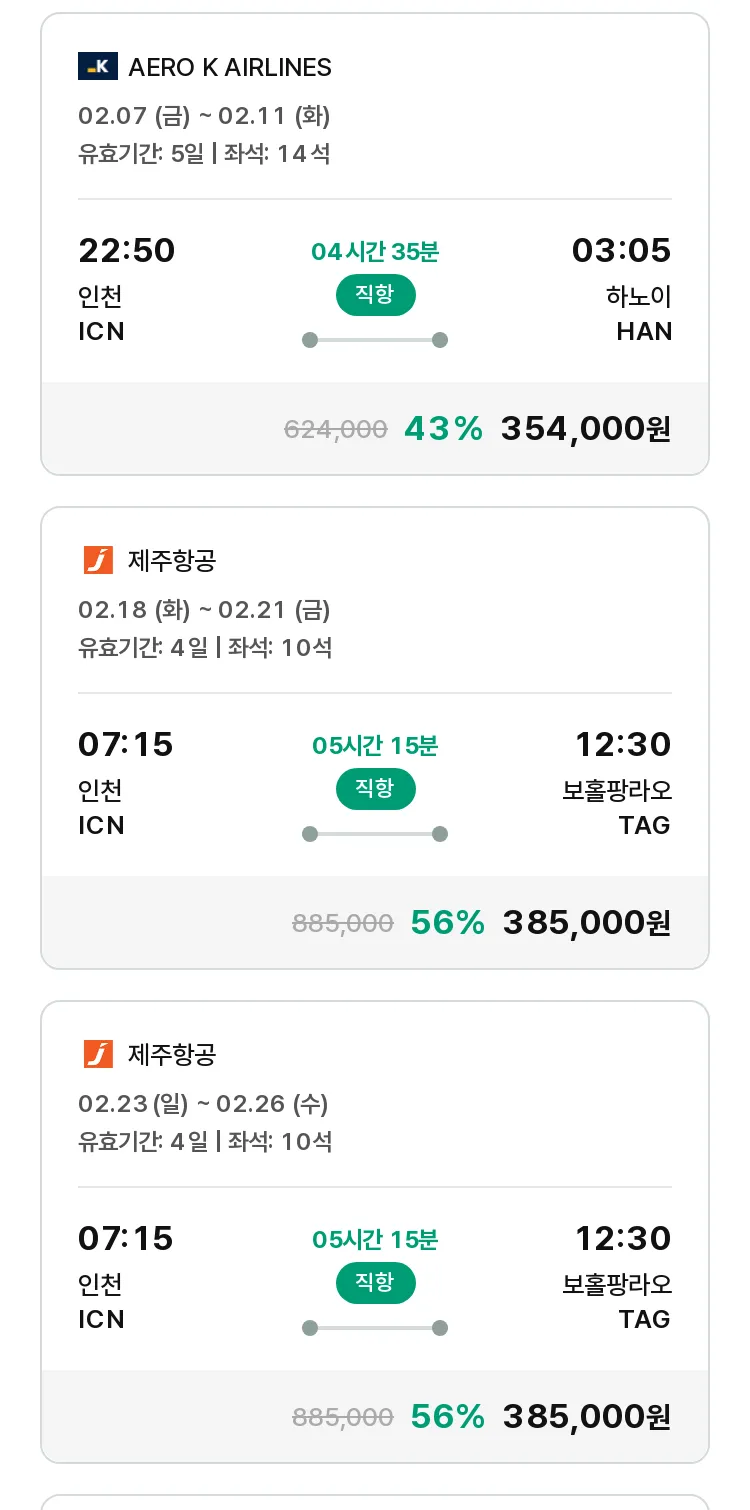Tap the 직항 badge on Hanoi flight
Viewport: 750px width, 1510px height.
pyautogui.click(x=375, y=295)
